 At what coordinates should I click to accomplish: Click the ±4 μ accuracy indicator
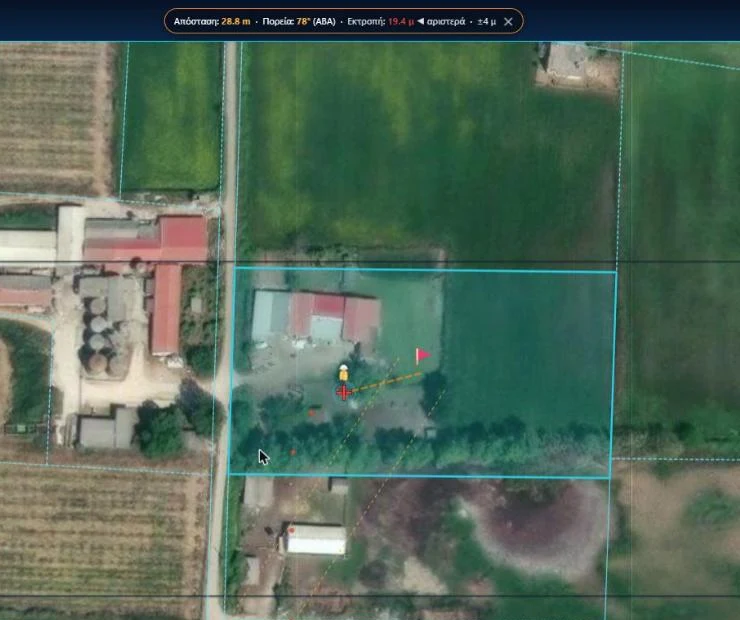(487, 22)
